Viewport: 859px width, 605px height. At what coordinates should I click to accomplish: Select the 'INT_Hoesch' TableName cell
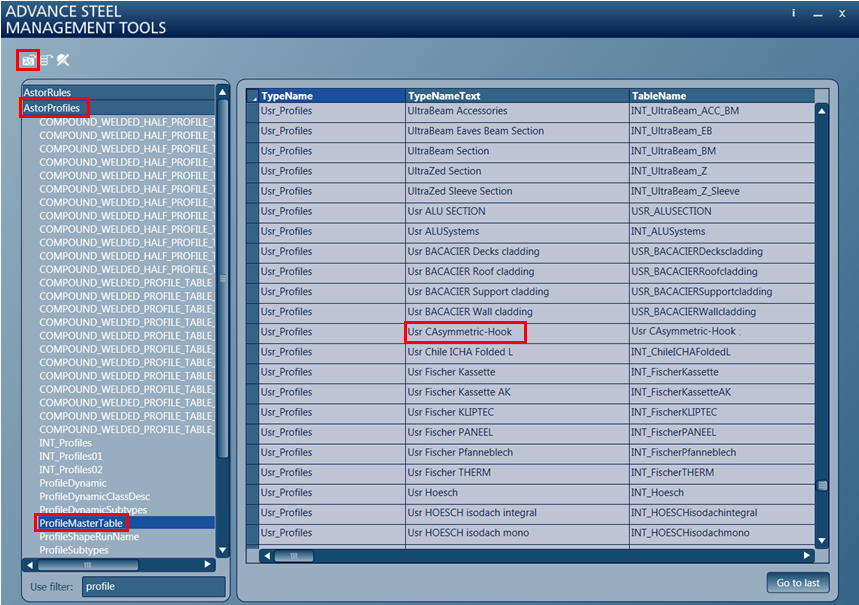tap(722, 493)
